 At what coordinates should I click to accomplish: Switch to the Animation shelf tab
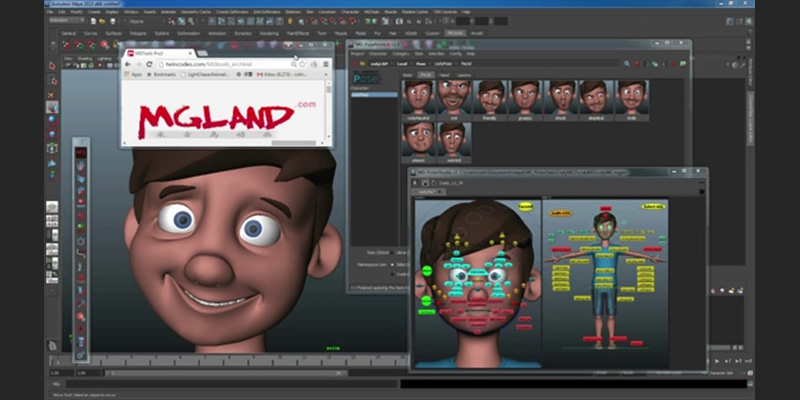tap(217, 33)
